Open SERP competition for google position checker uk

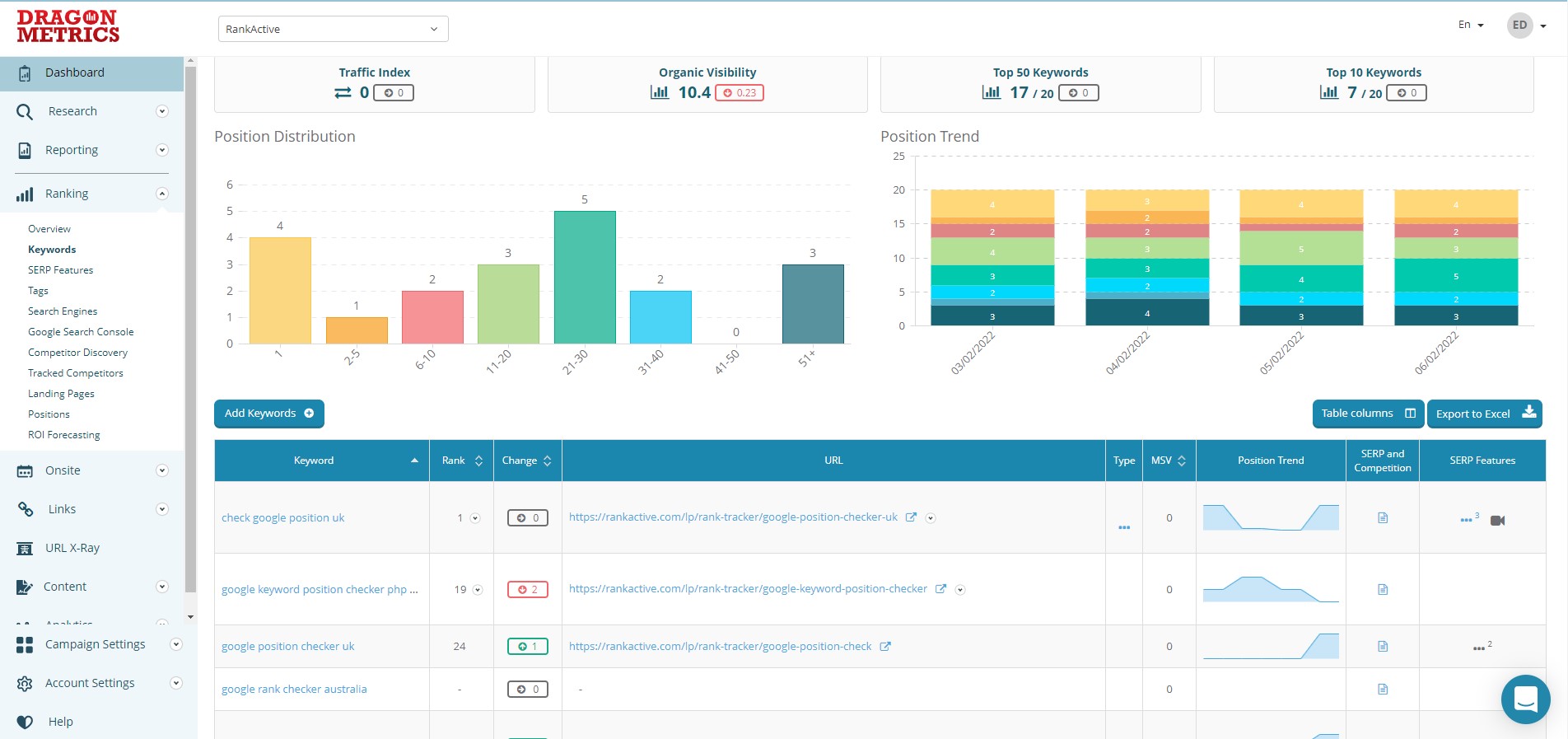[x=1383, y=647]
